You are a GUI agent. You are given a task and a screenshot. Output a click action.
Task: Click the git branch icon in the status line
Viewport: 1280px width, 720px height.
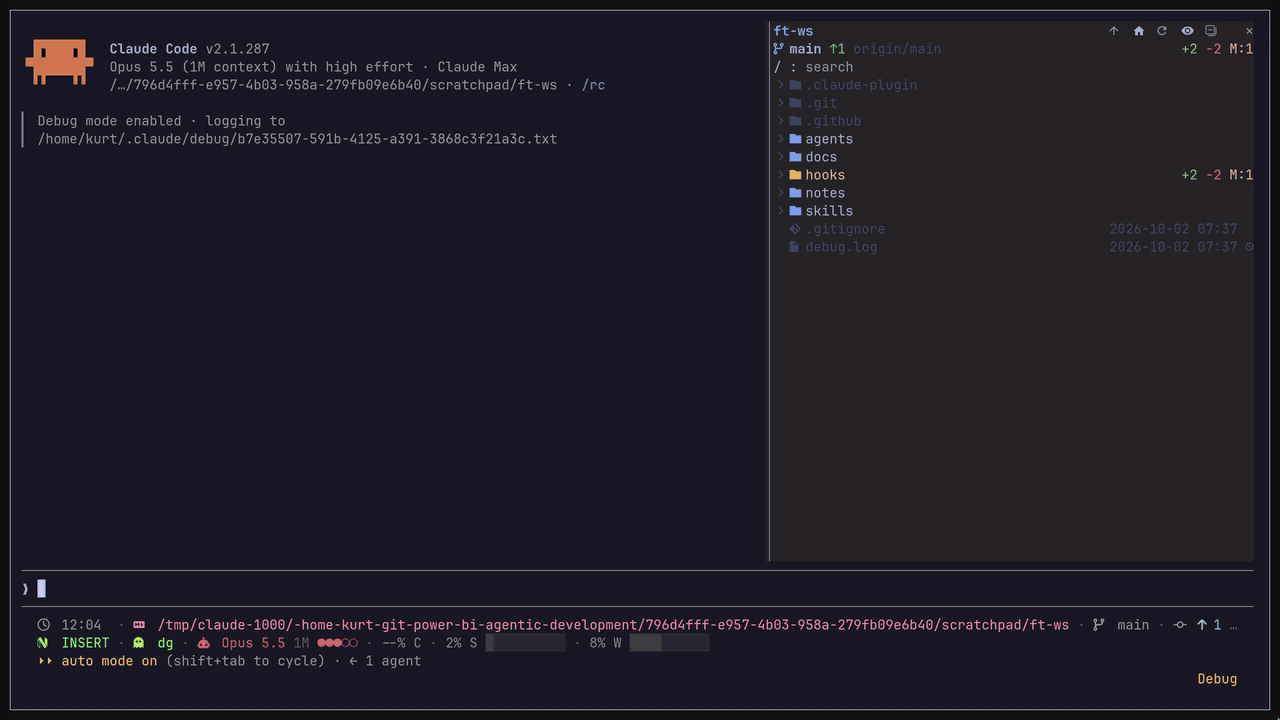tap(1099, 625)
